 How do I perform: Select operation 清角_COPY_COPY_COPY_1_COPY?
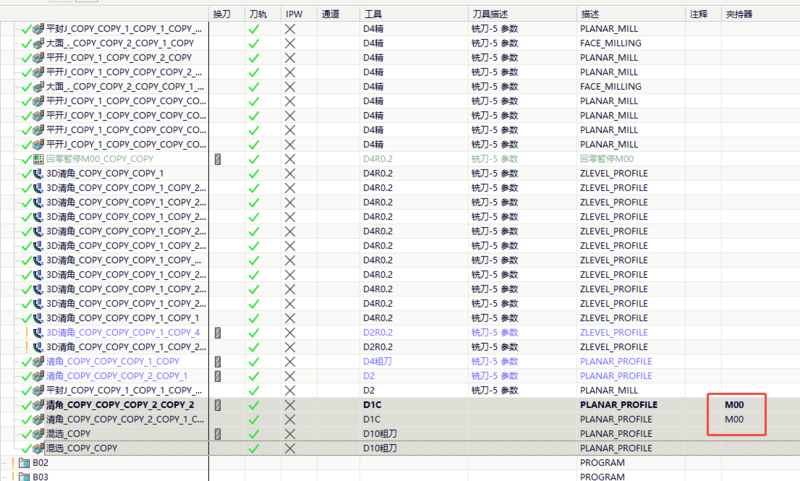tap(113, 362)
